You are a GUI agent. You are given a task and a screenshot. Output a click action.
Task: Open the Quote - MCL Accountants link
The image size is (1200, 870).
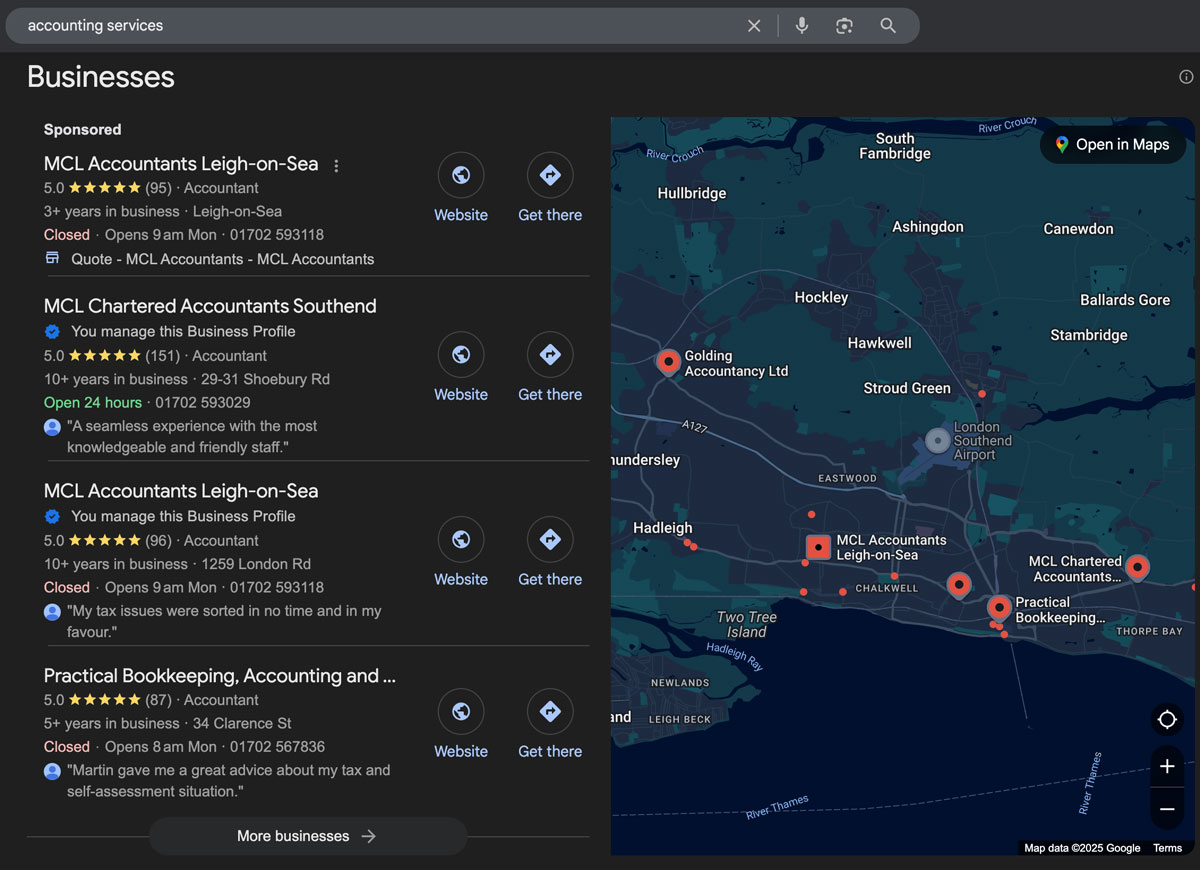click(223, 259)
